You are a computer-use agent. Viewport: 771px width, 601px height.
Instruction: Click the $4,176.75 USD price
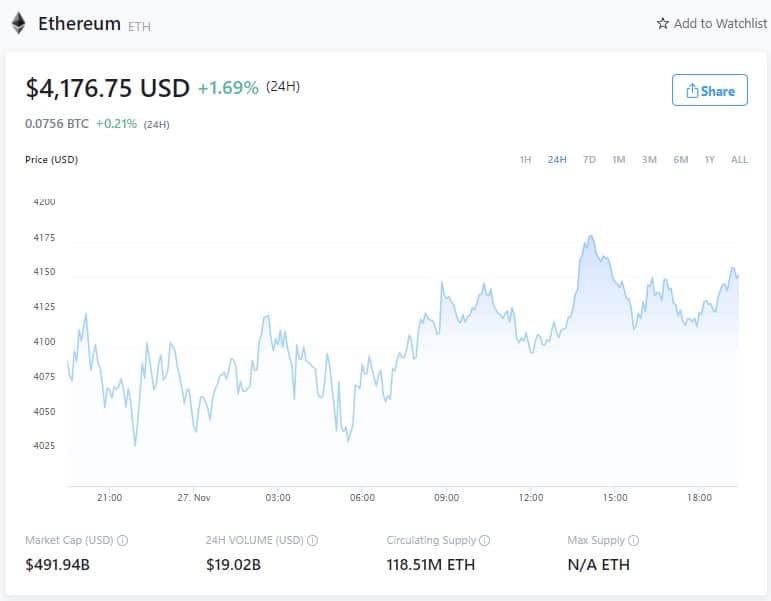[107, 89]
